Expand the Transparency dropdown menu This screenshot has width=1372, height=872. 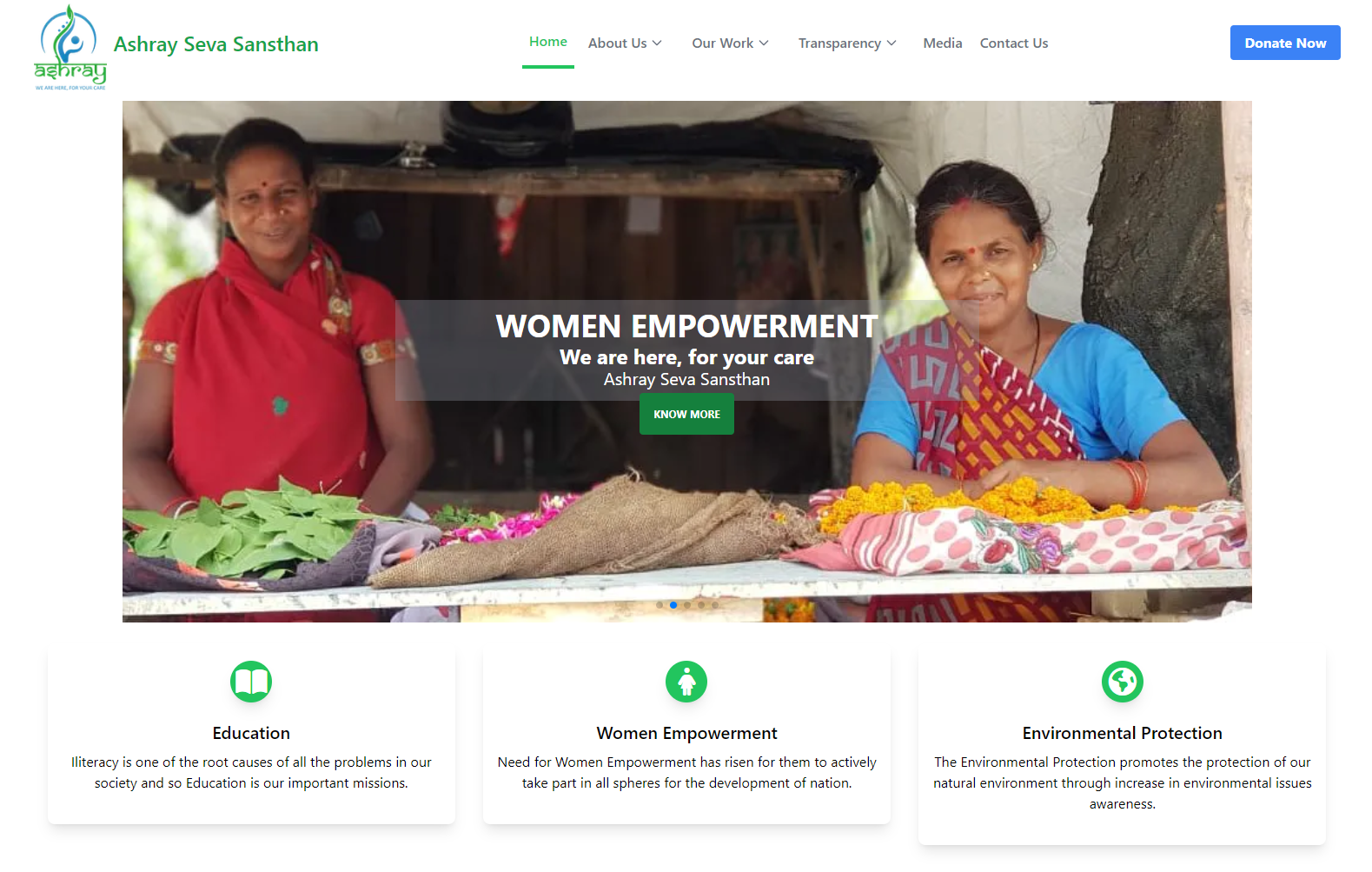(847, 43)
